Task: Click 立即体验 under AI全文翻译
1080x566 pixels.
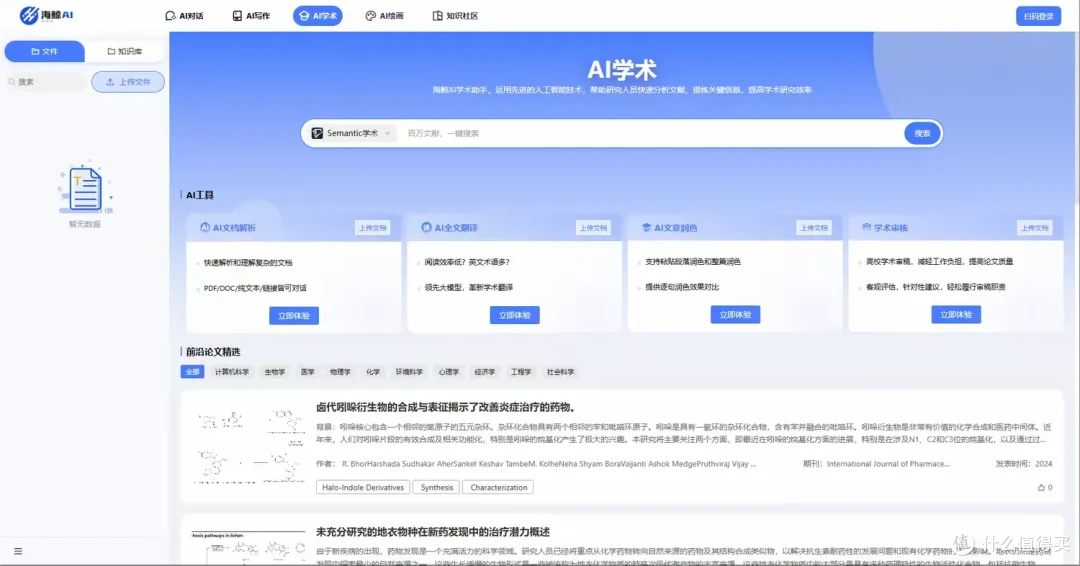Action: click(x=515, y=315)
